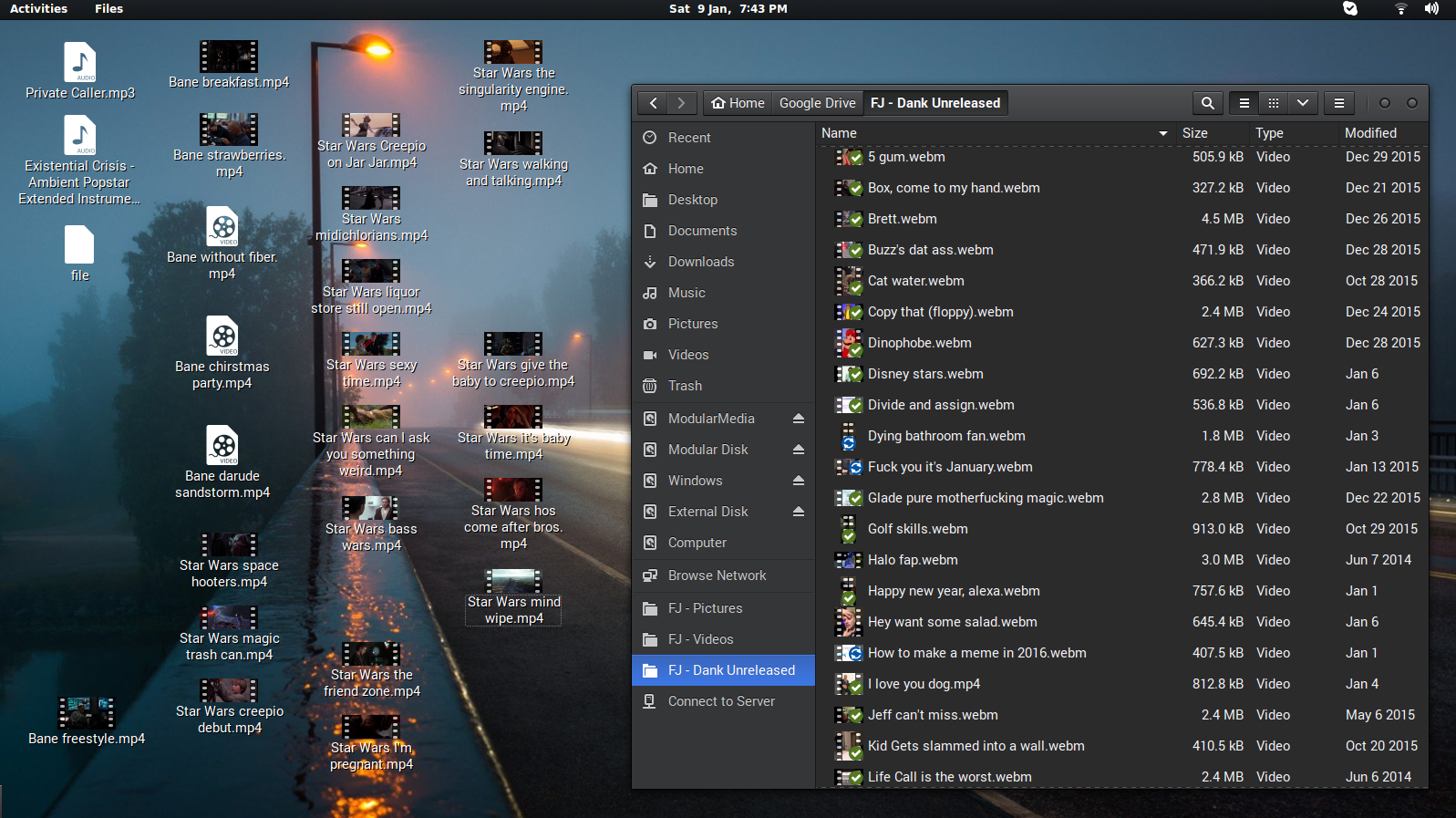Open the Files application menu
Image resolution: width=1456 pixels, height=818 pixels.
point(108,9)
